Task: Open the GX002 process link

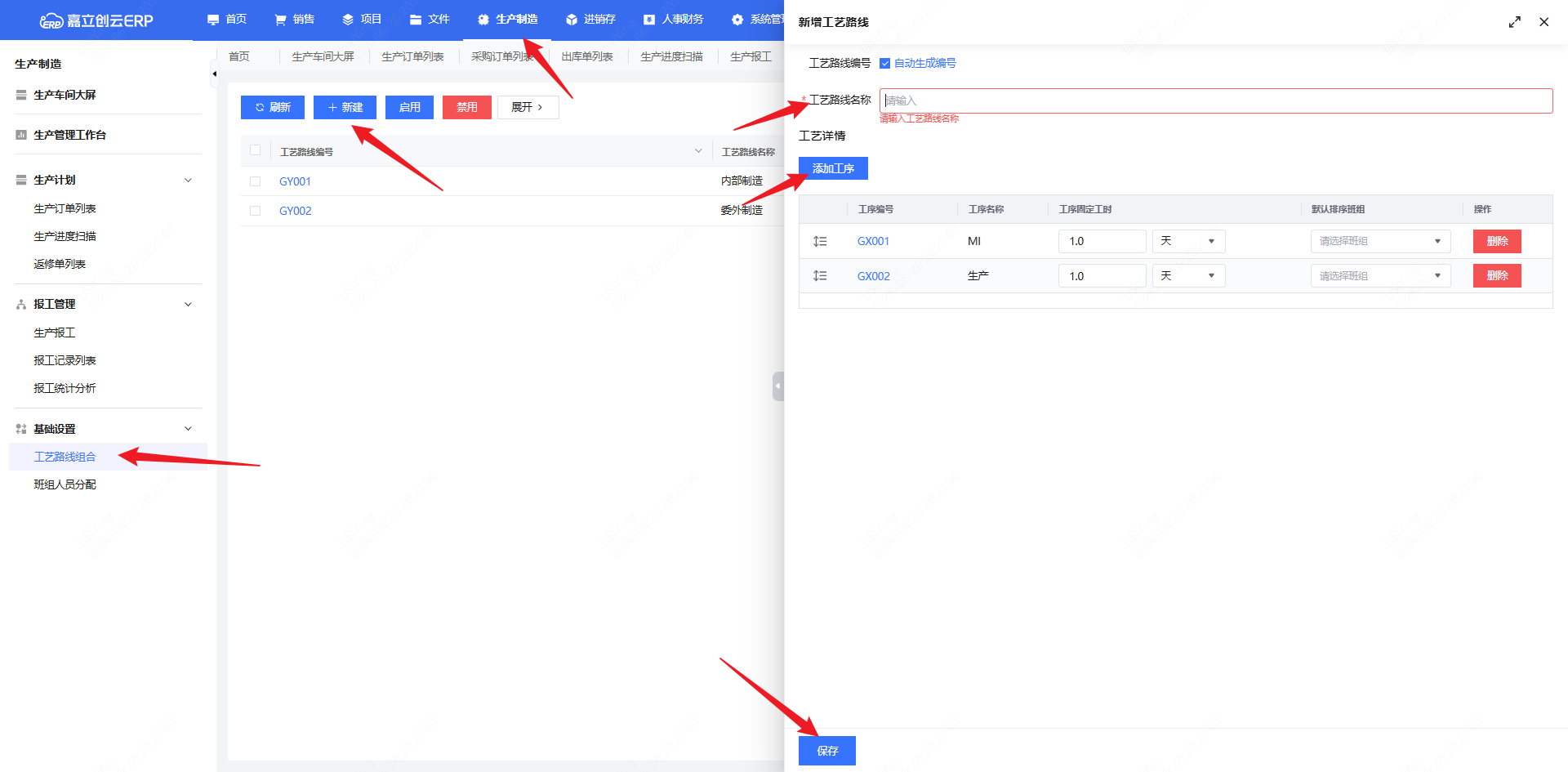Action: pos(873,276)
